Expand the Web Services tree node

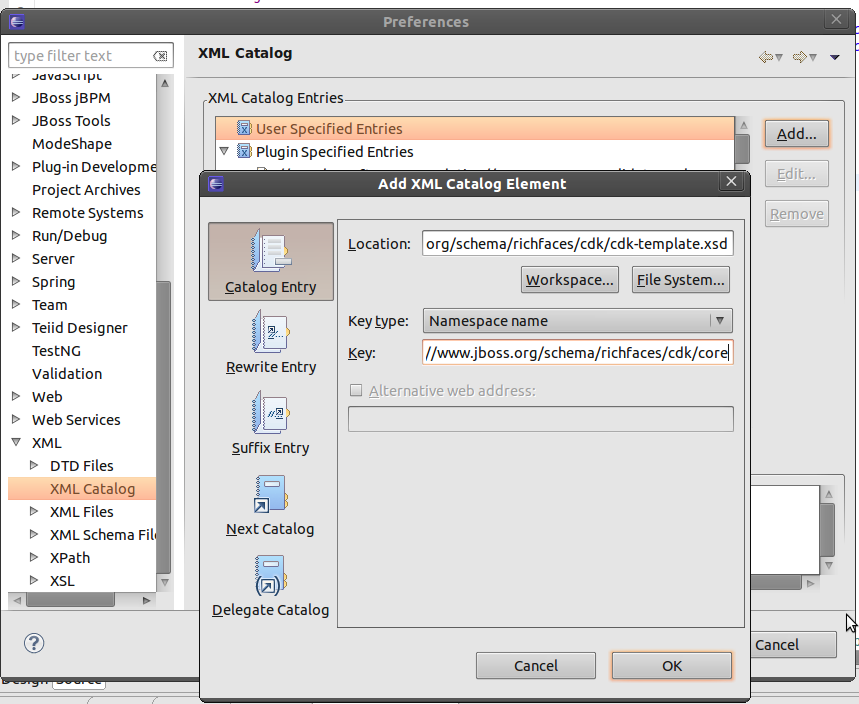coord(16,419)
